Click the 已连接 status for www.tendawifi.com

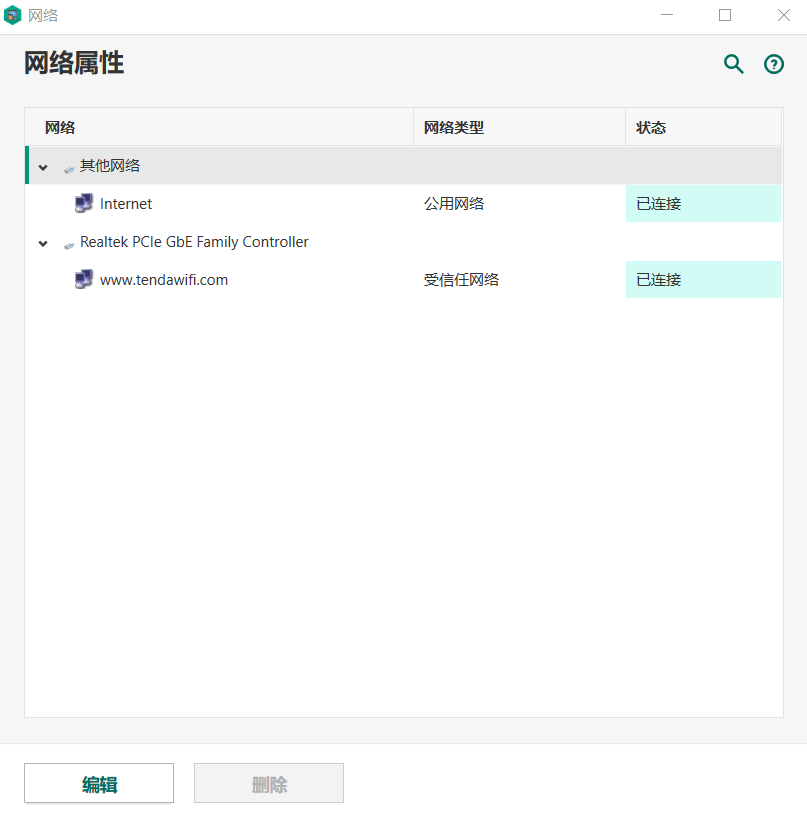703,280
